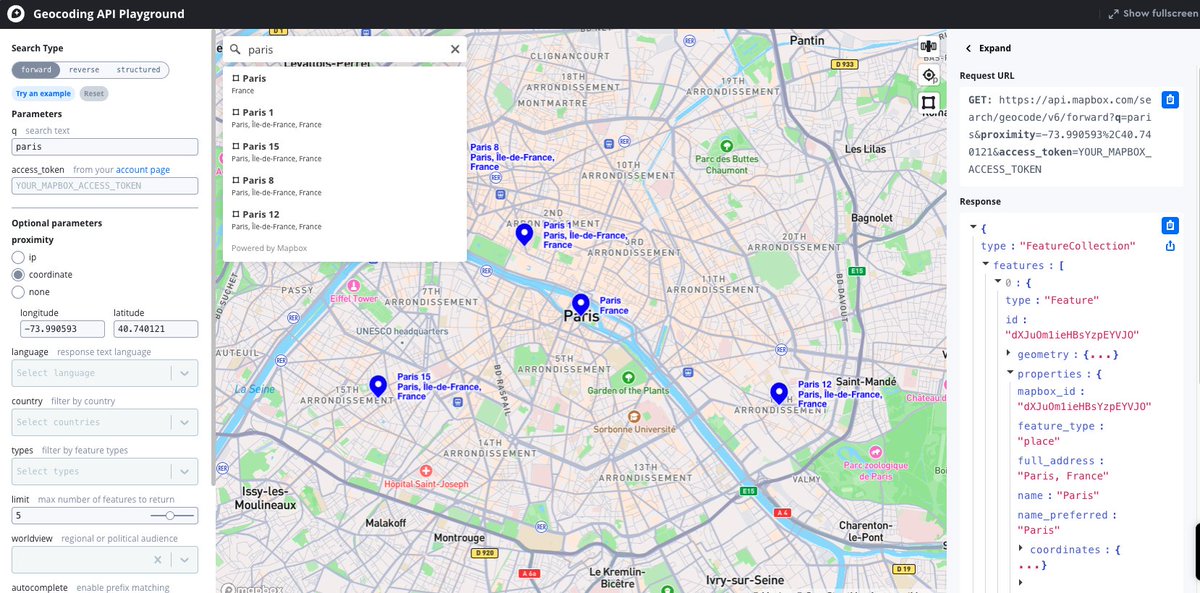Click the Mapbox logo in the header

(x=14, y=13)
